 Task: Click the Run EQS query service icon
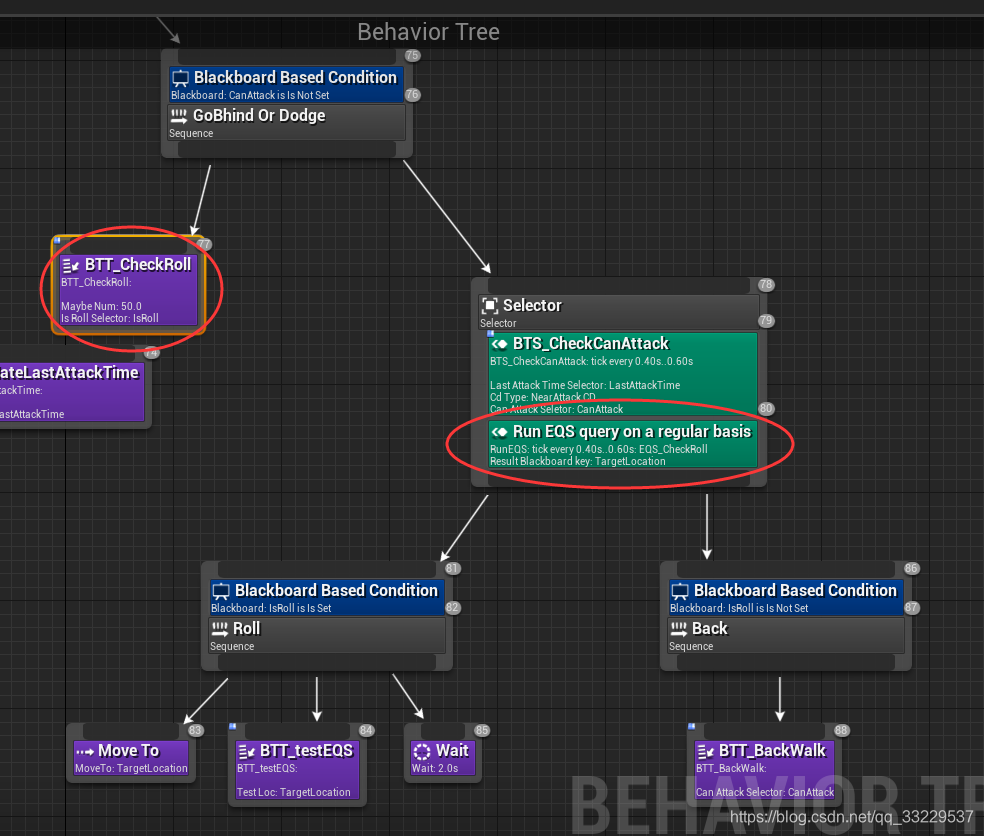(500, 432)
